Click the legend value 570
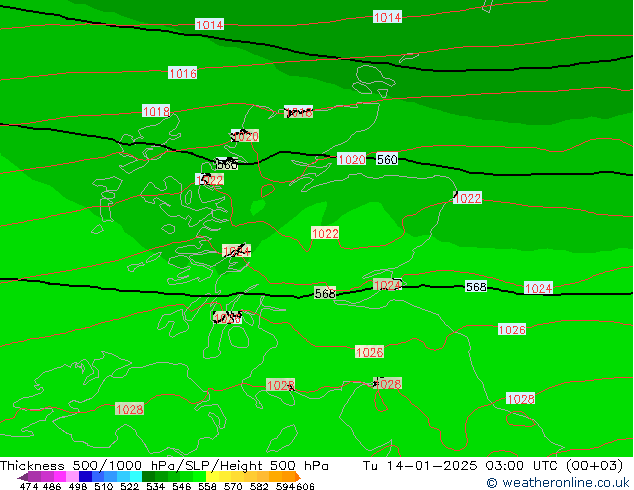 tap(233, 486)
